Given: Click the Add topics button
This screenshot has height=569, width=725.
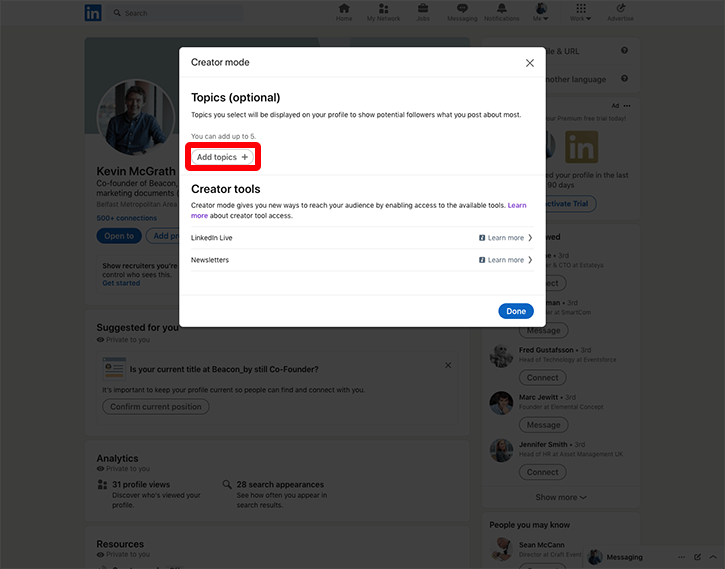Looking at the screenshot, I should tap(222, 157).
